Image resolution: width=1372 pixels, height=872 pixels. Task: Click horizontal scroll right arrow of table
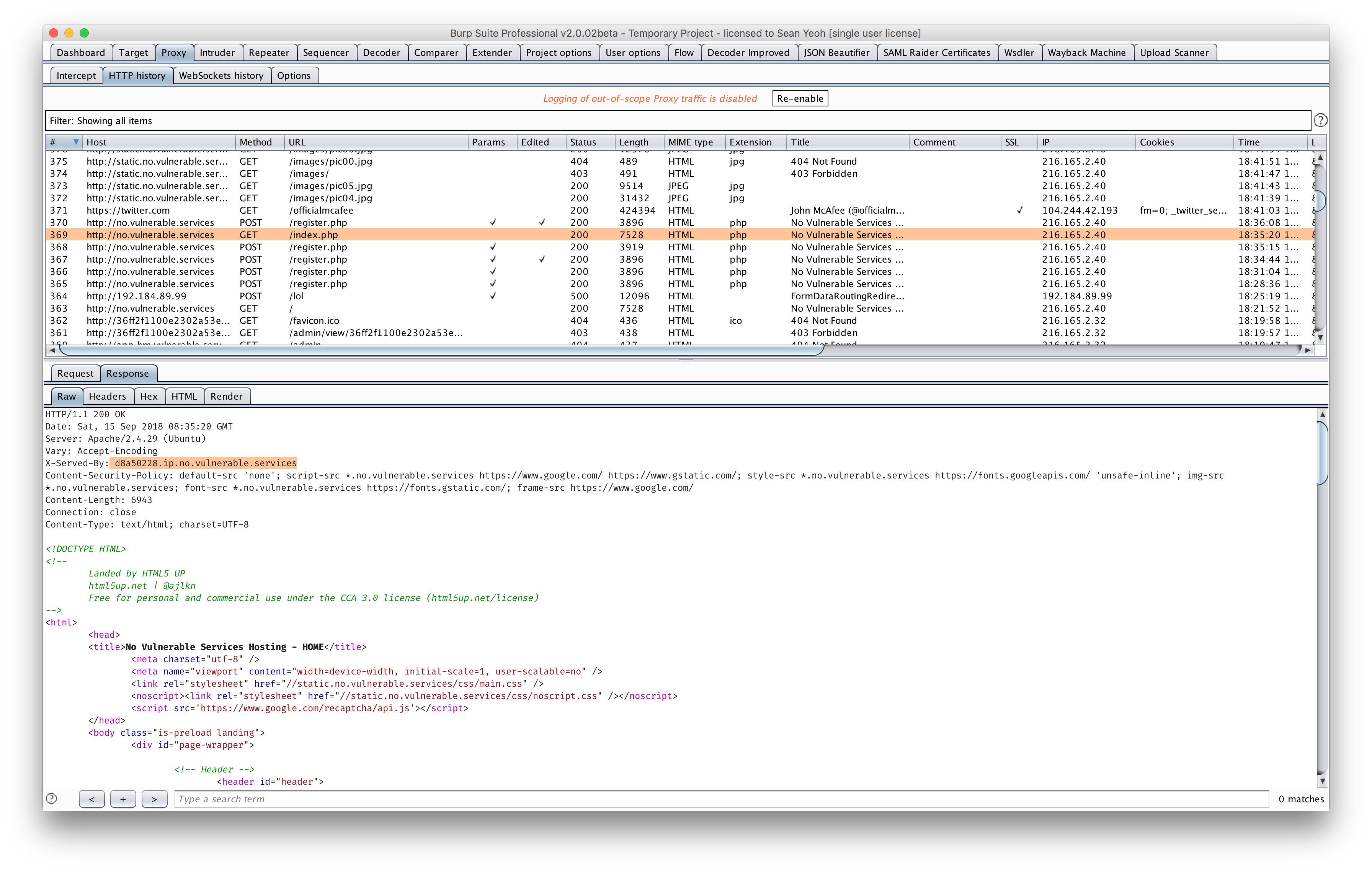[x=1308, y=350]
